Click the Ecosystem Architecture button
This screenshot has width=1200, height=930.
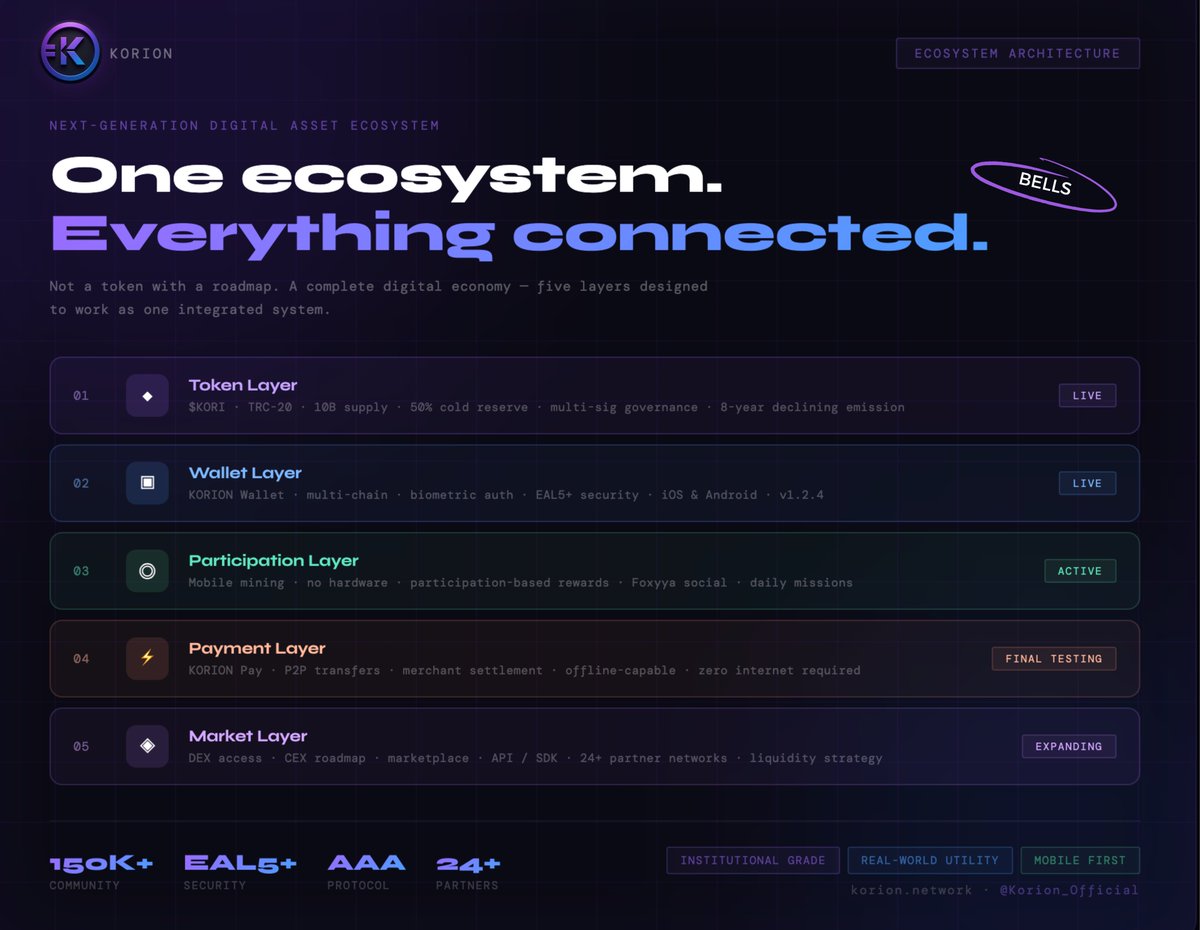point(1017,53)
